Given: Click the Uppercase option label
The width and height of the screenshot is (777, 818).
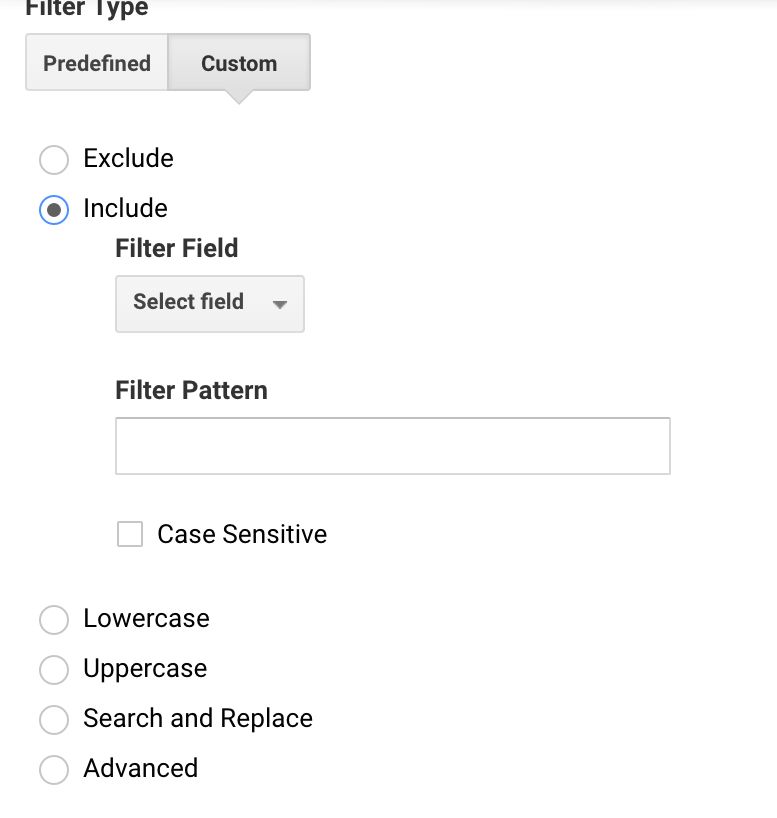Looking at the screenshot, I should [x=145, y=668].
